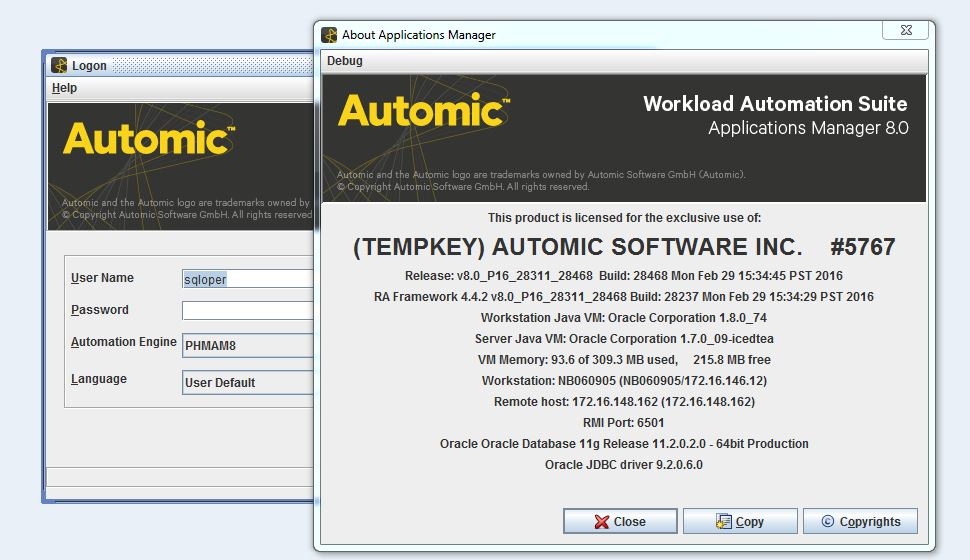Click the copyright symbol icon on Copyrights button
Viewport: 970px width, 560px height.
(828, 521)
